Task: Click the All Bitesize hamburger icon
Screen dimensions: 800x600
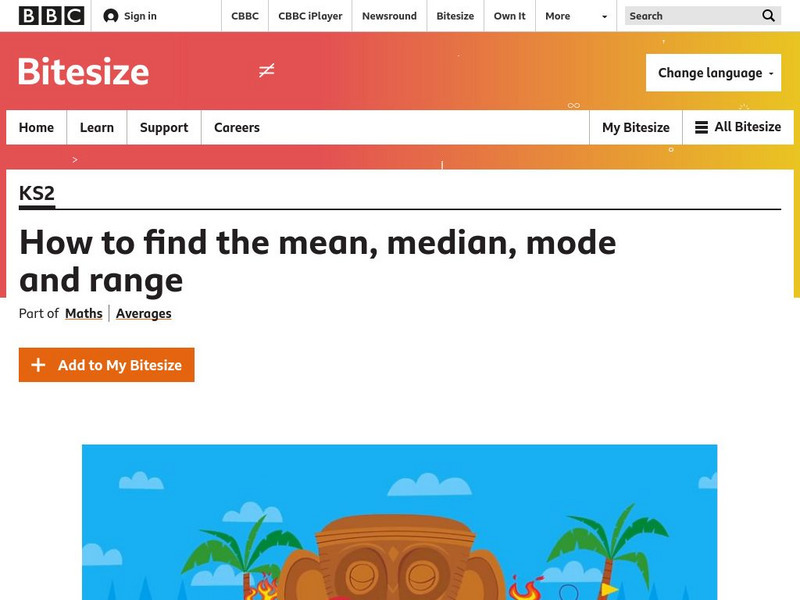Action: pyautogui.click(x=701, y=127)
